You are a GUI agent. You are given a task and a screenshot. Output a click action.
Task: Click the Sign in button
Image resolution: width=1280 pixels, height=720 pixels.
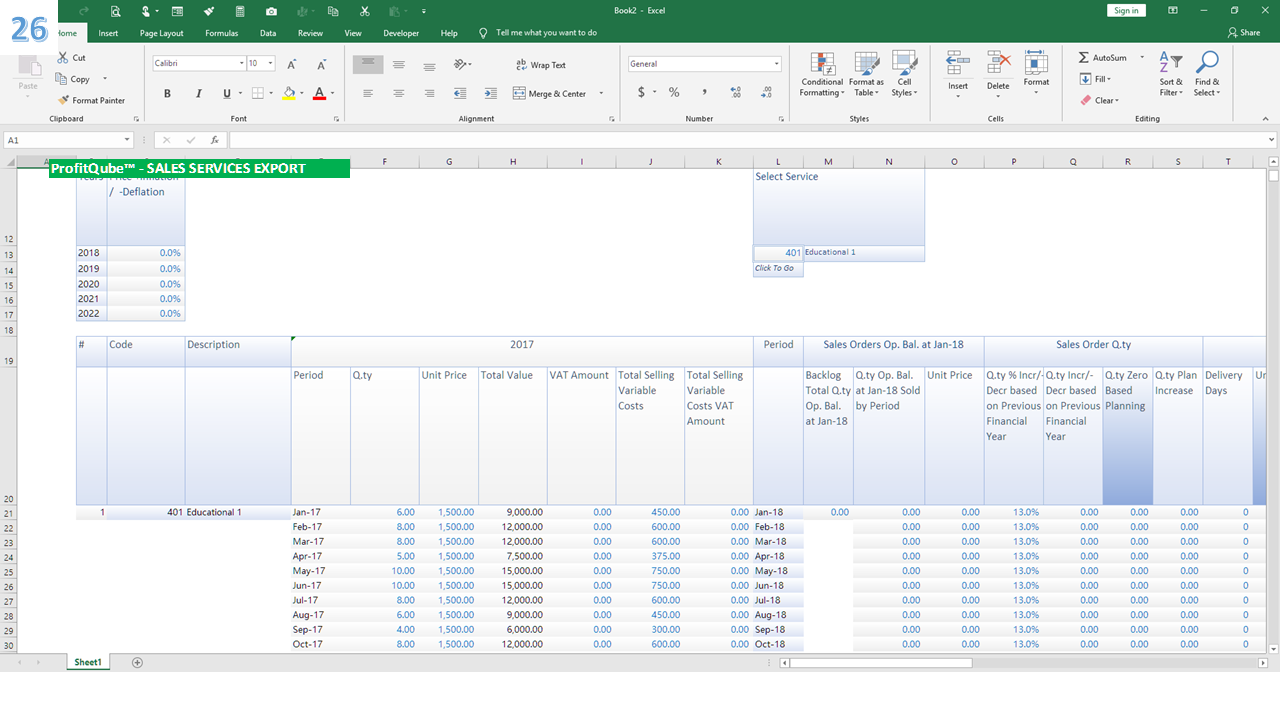(x=1126, y=10)
